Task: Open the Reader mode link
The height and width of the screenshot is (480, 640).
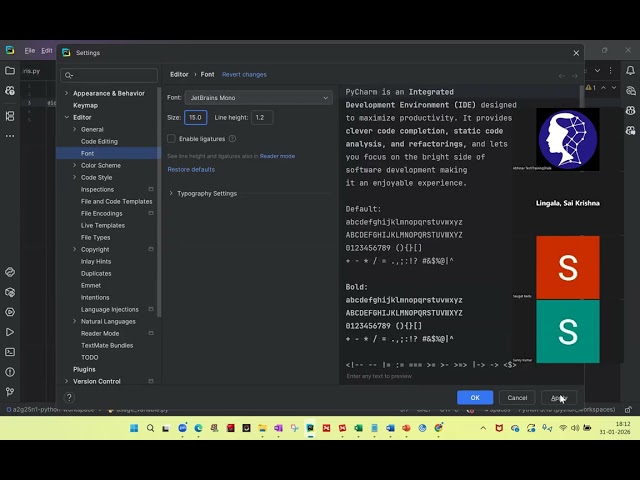Action: click(277, 156)
